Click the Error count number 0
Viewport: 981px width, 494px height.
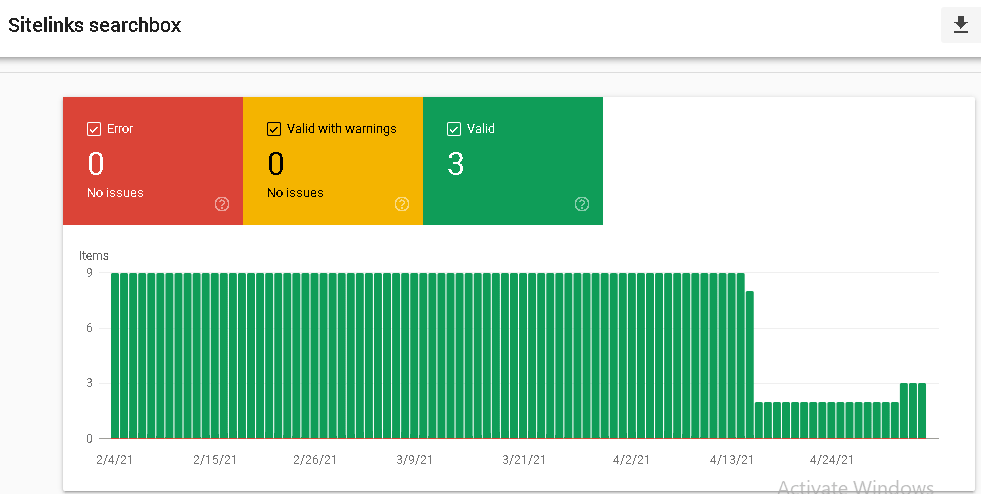(x=96, y=164)
